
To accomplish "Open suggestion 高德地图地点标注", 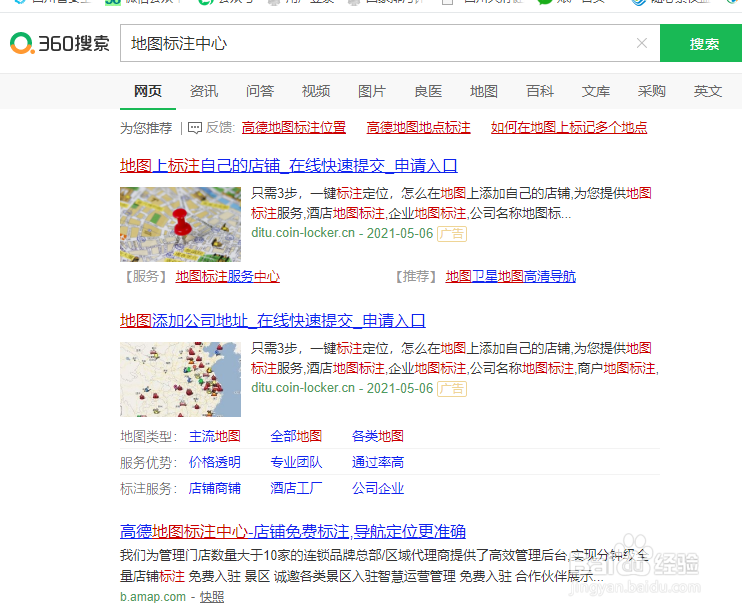I will 418,127.
